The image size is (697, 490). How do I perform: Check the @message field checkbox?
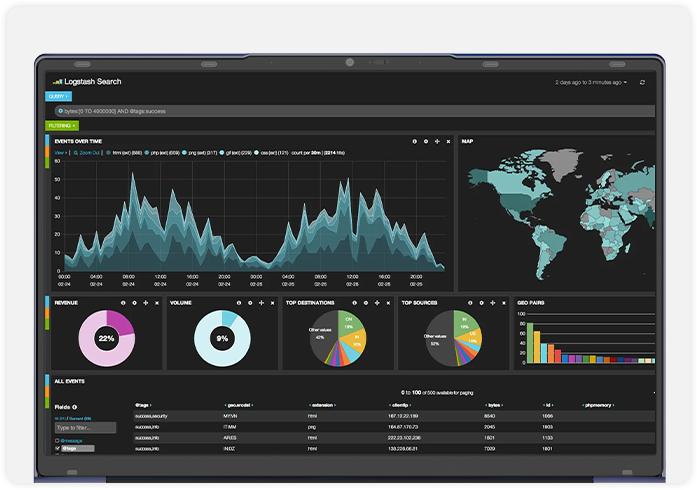(x=57, y=440)
